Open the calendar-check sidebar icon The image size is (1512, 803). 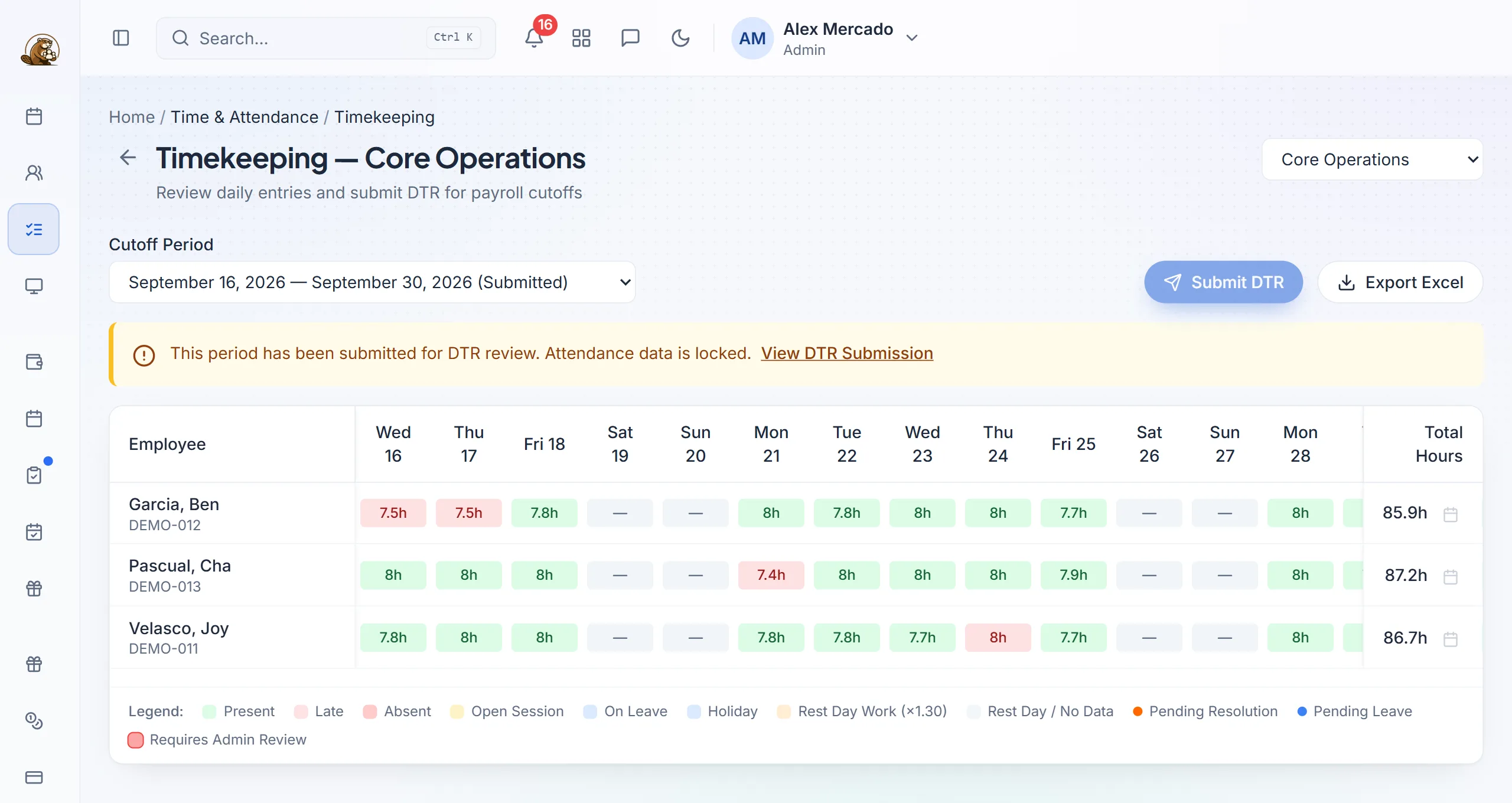tap(34, 531)
